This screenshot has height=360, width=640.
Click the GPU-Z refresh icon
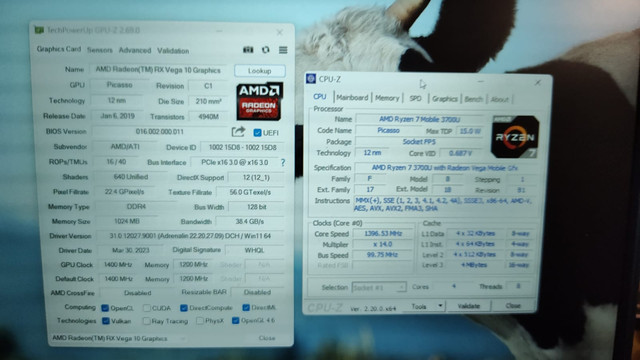click(x=266, y=50)
